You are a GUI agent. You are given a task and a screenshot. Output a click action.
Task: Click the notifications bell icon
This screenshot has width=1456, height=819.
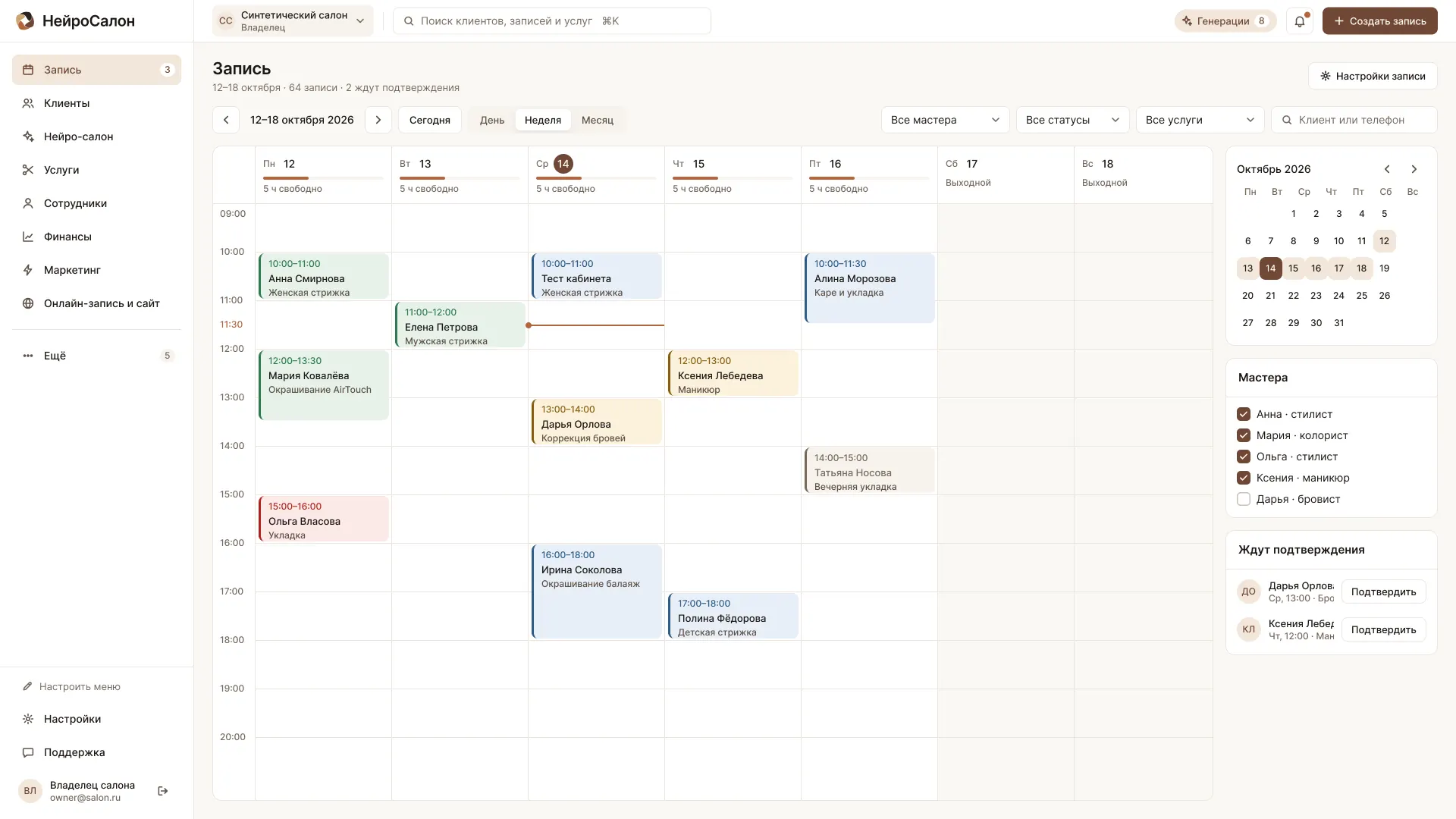1300,21
